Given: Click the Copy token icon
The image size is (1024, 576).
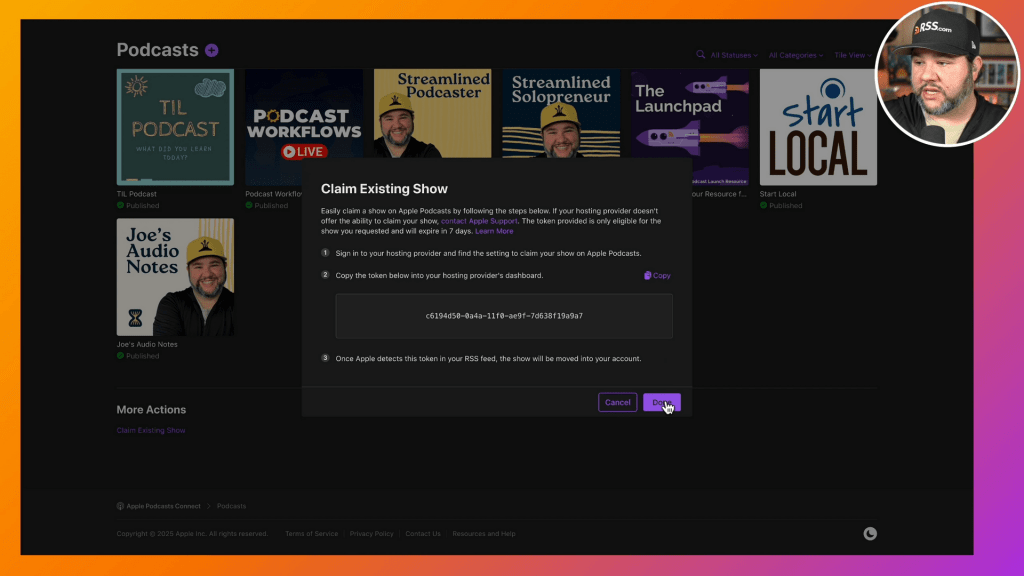Looking at the screenshot, I should (x=648, y=275).
